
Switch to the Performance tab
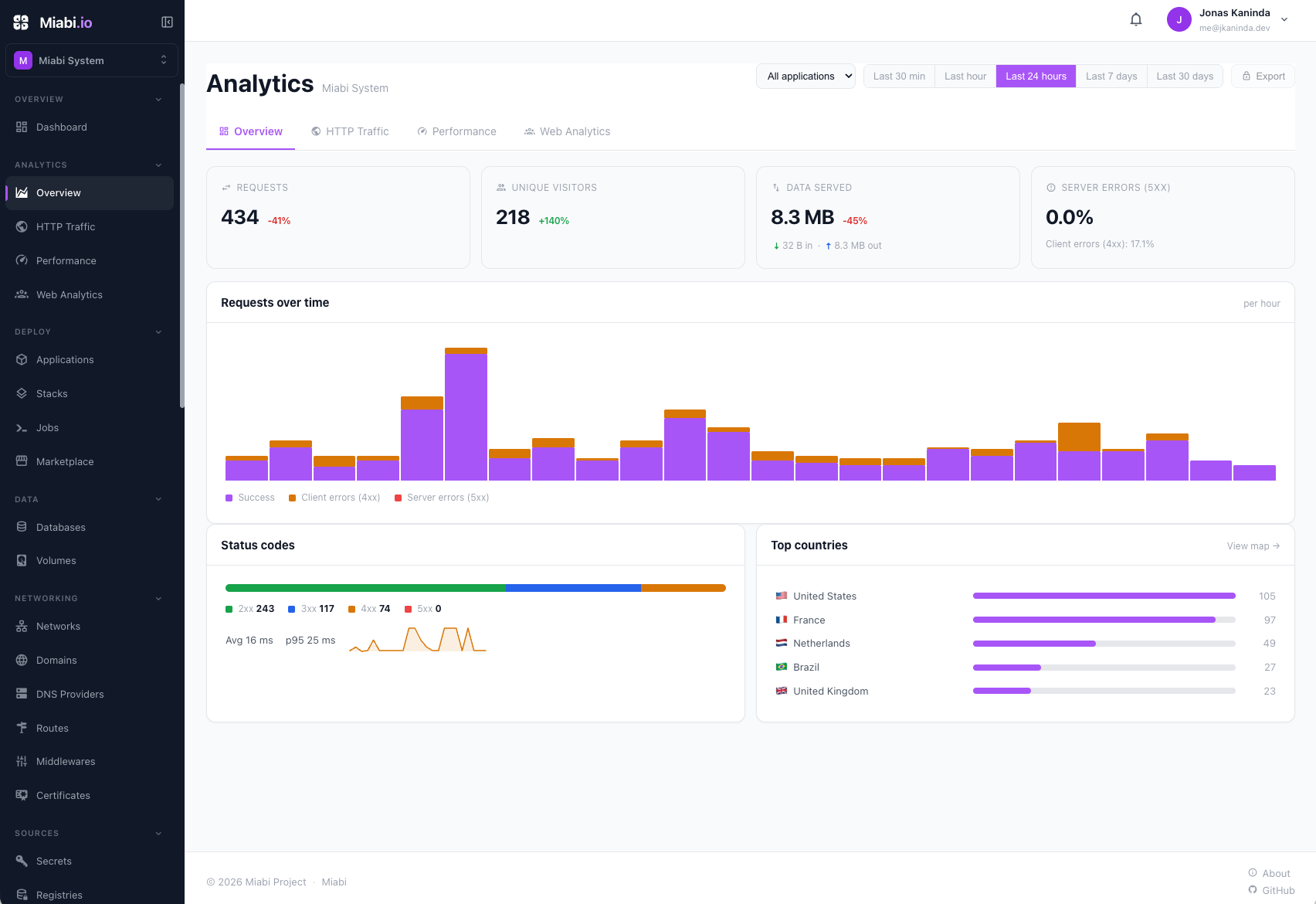point(457,131)
